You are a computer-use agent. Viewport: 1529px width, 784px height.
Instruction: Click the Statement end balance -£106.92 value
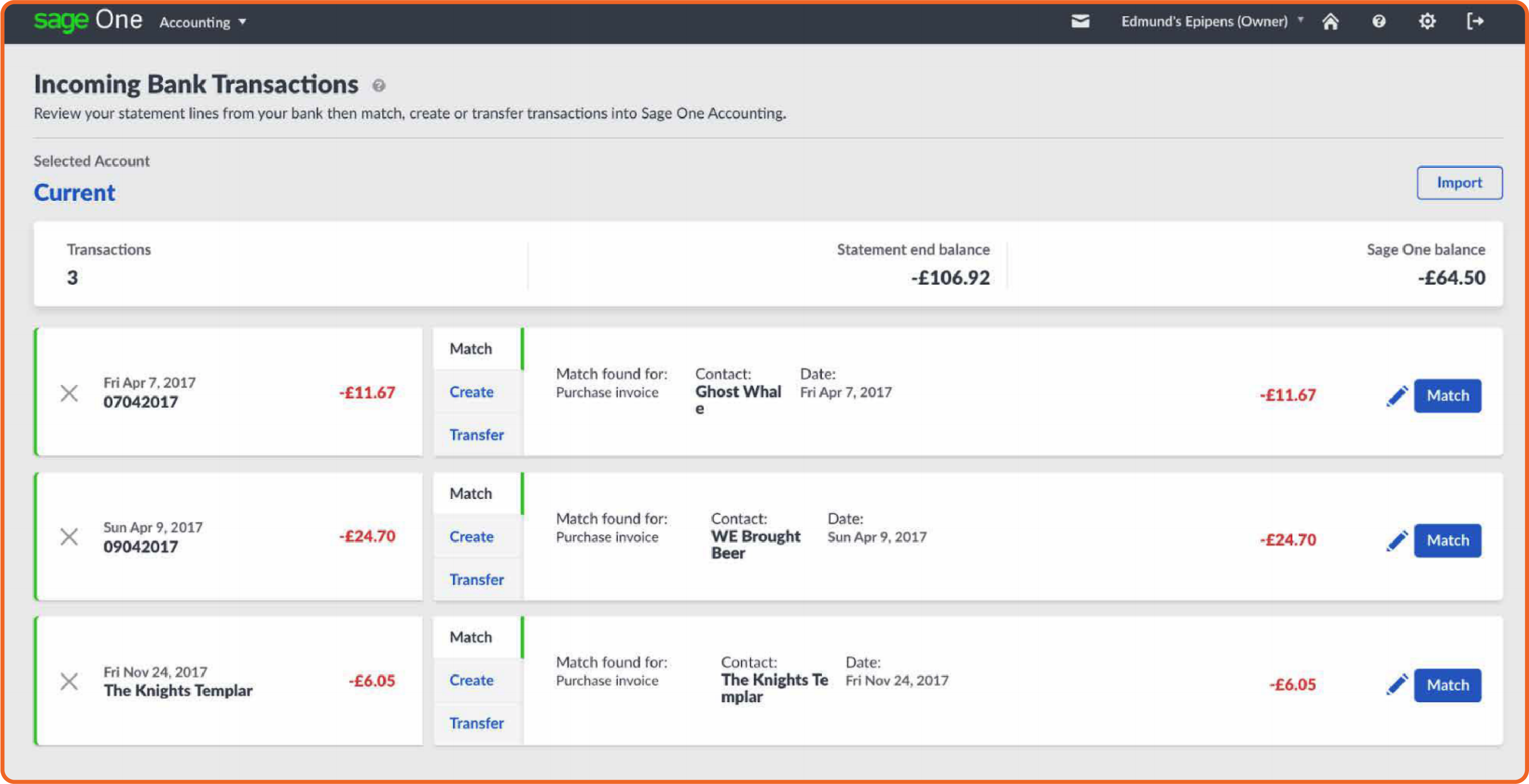tap(950, 278)
